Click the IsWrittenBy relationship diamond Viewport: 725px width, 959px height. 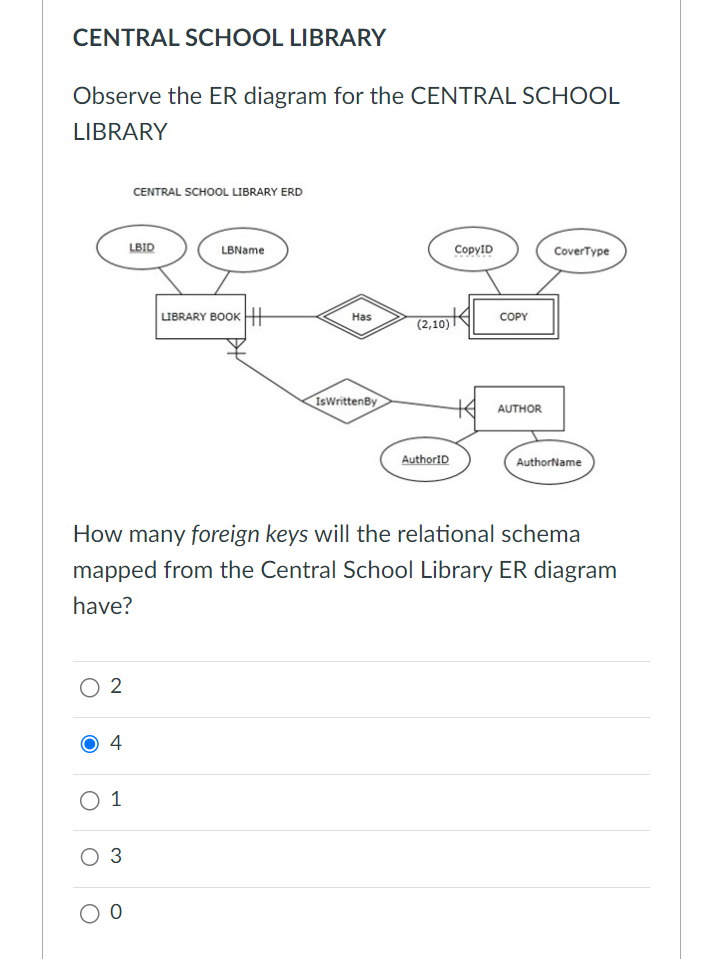pos(345,400)
